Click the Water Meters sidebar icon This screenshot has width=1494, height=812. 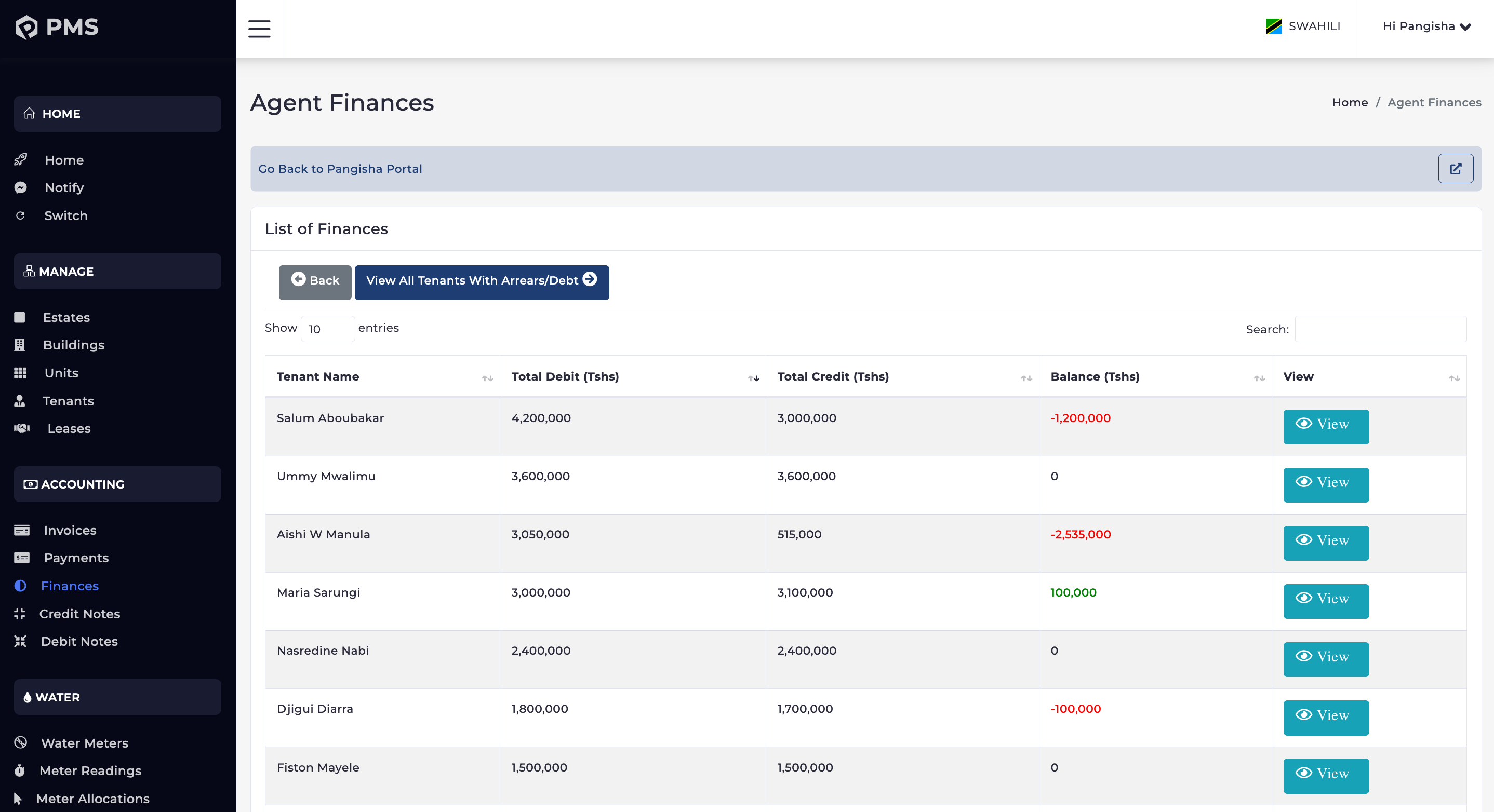click(x=20, y=742)
